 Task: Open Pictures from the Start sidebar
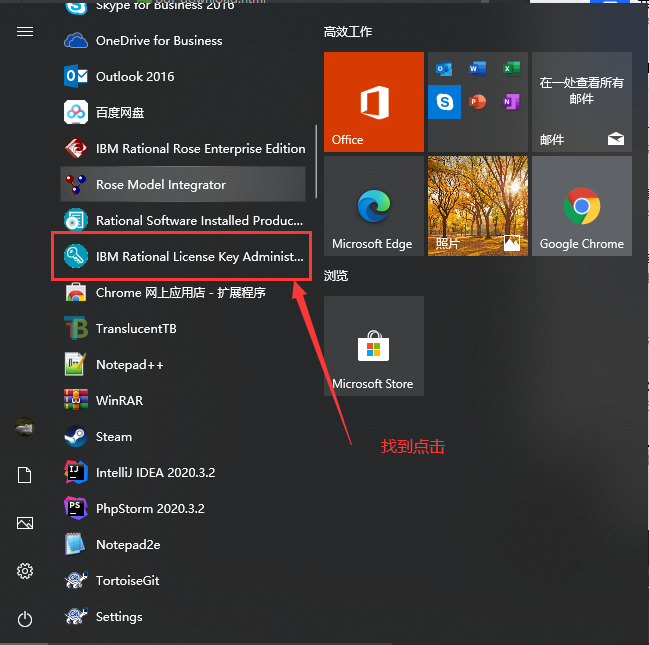(25, 523)
